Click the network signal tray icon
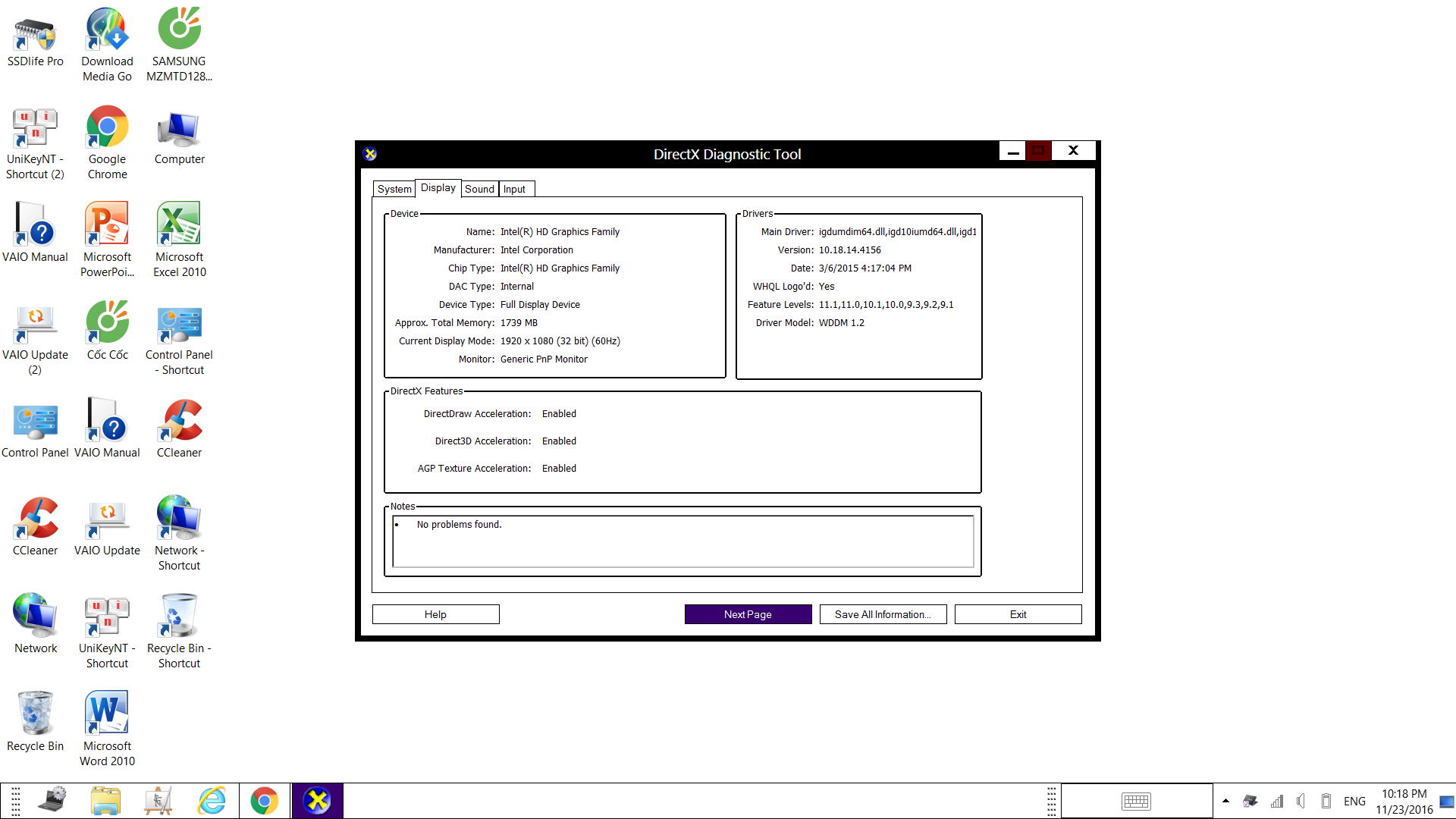The height and width of the screenshot is (819, 1456). [x=1277, y=801]
